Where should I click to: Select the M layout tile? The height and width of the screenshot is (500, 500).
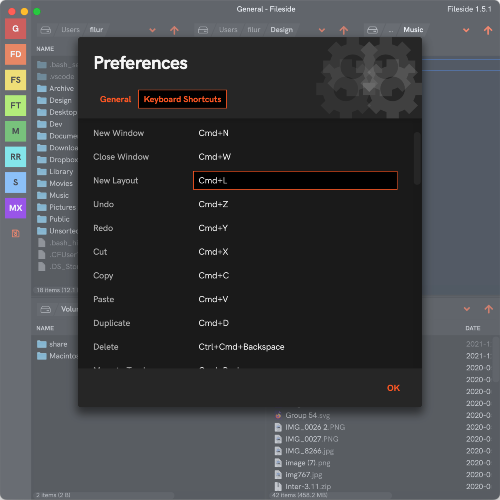[x=15, y=131]
